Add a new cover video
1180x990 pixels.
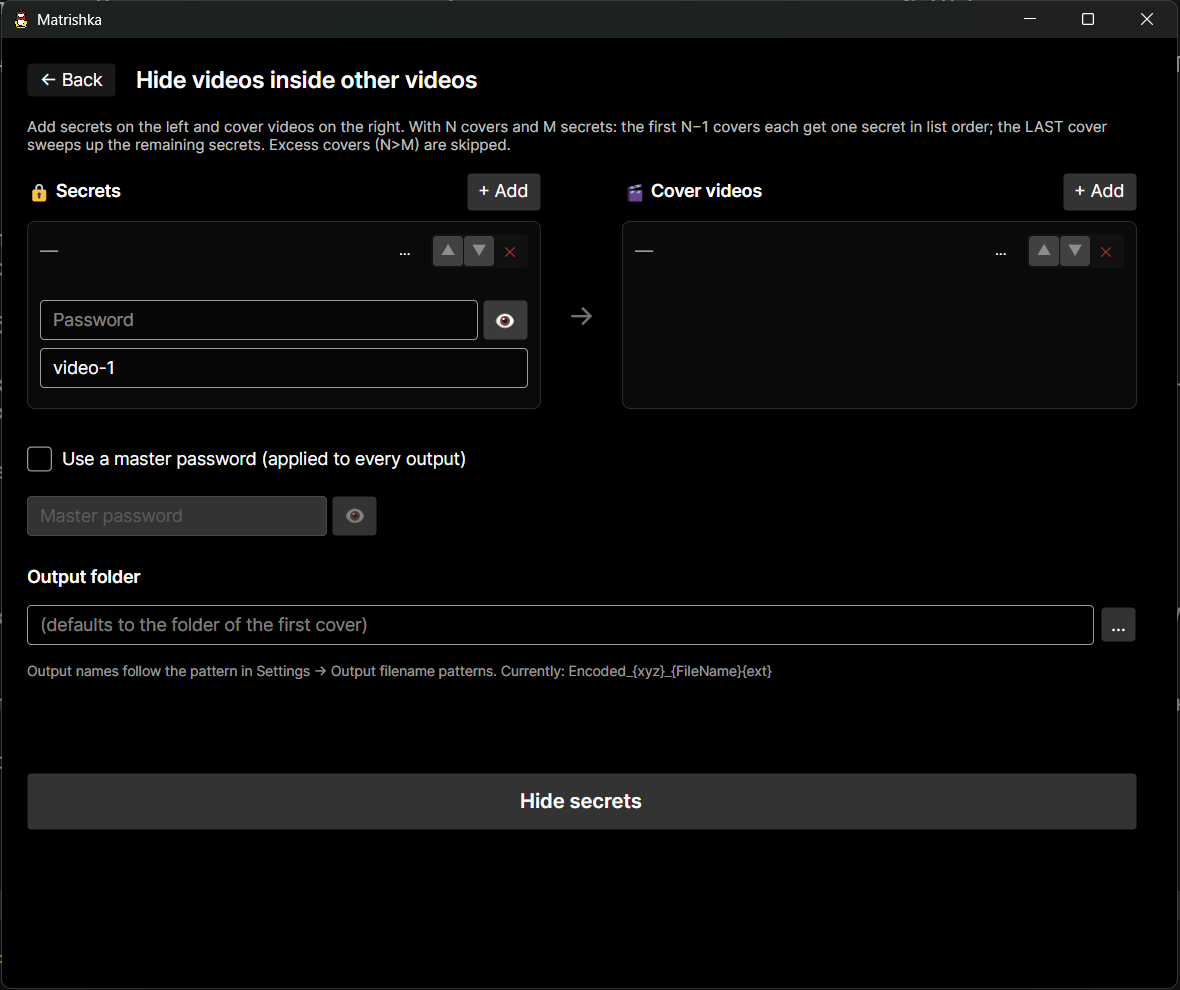(1099, 192)
